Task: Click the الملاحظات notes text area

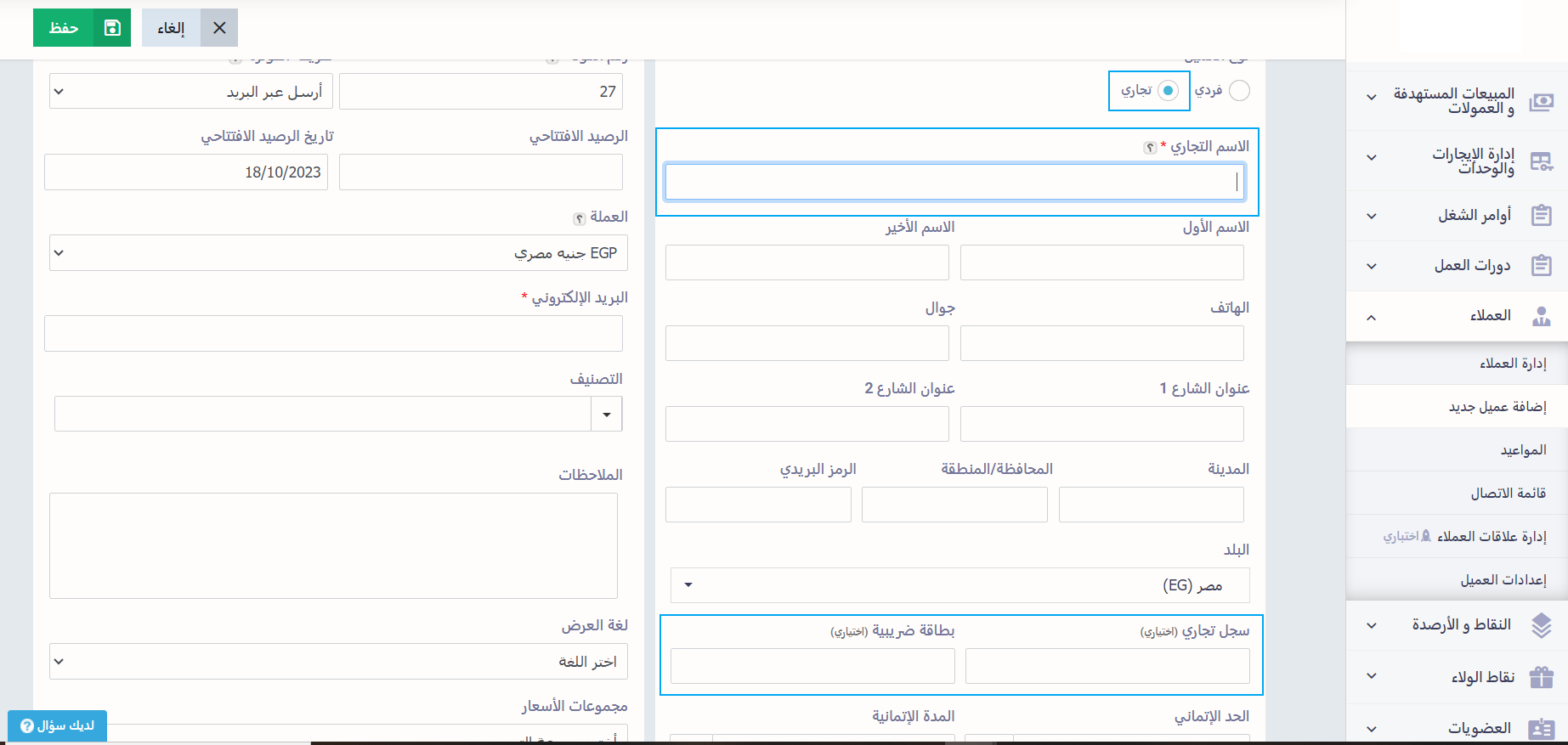Action: (333, 545)
